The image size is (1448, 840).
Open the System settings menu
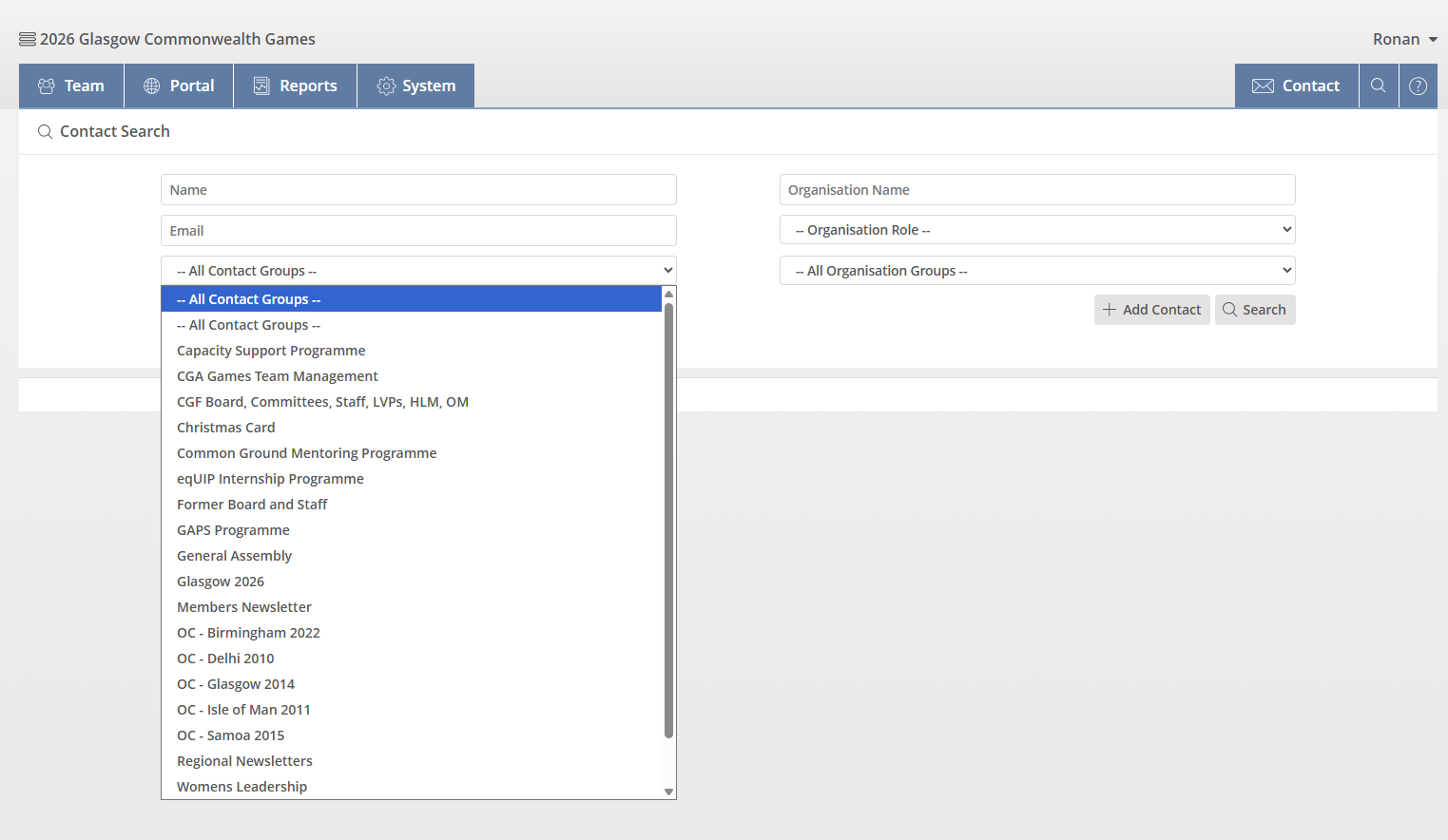(x=415, y=86)
